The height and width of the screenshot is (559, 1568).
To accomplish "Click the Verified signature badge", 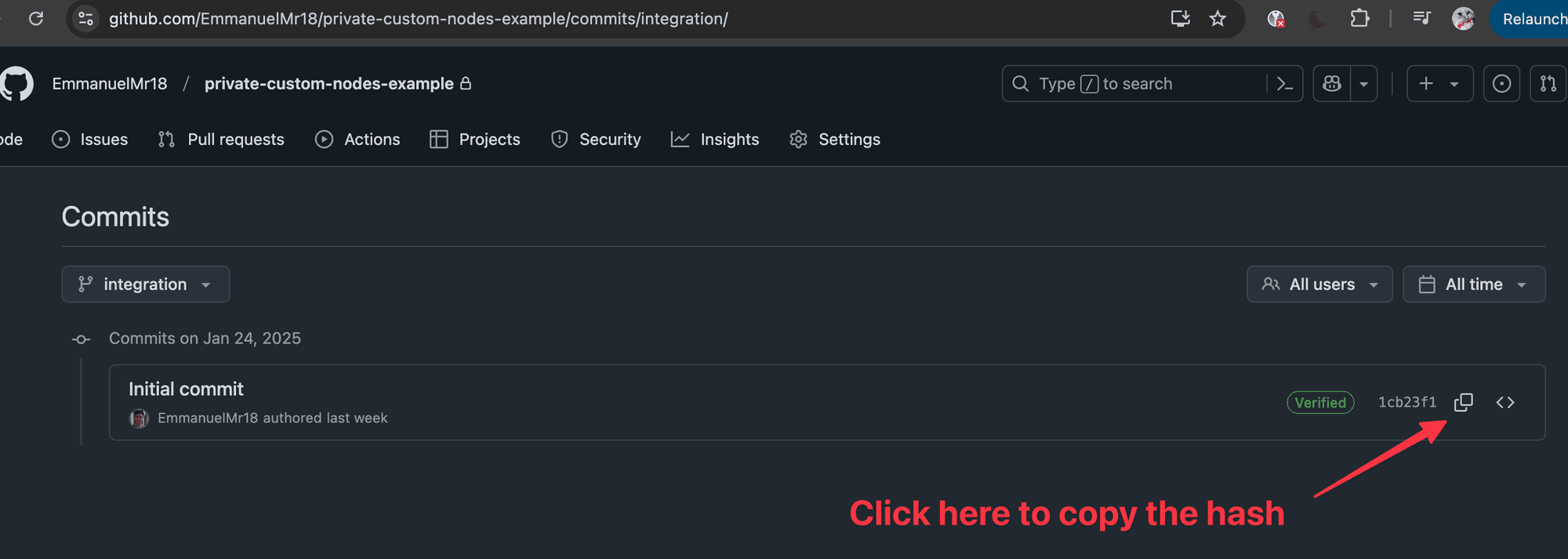I will coord(1320,402).
